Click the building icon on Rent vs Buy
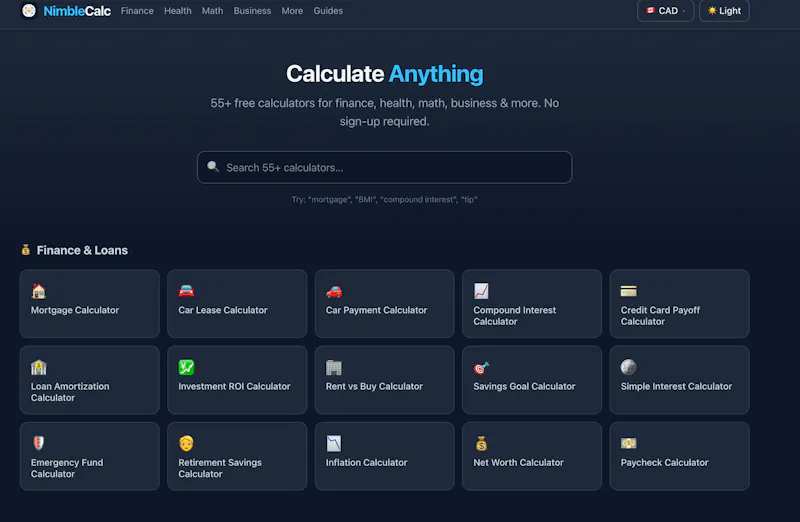800x522 pixels. (334, 367)
